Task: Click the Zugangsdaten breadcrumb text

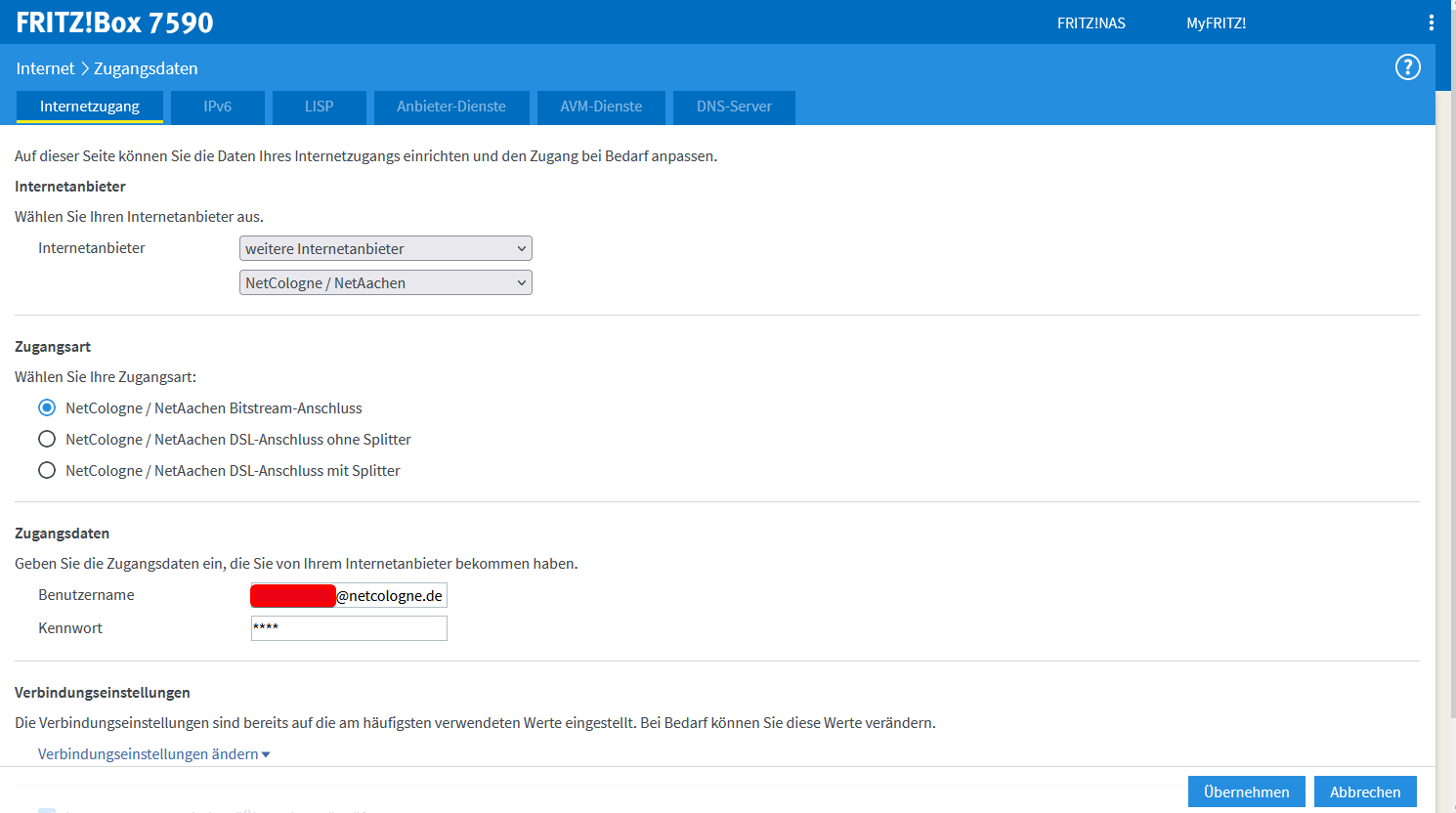Action: coord(146,68)
